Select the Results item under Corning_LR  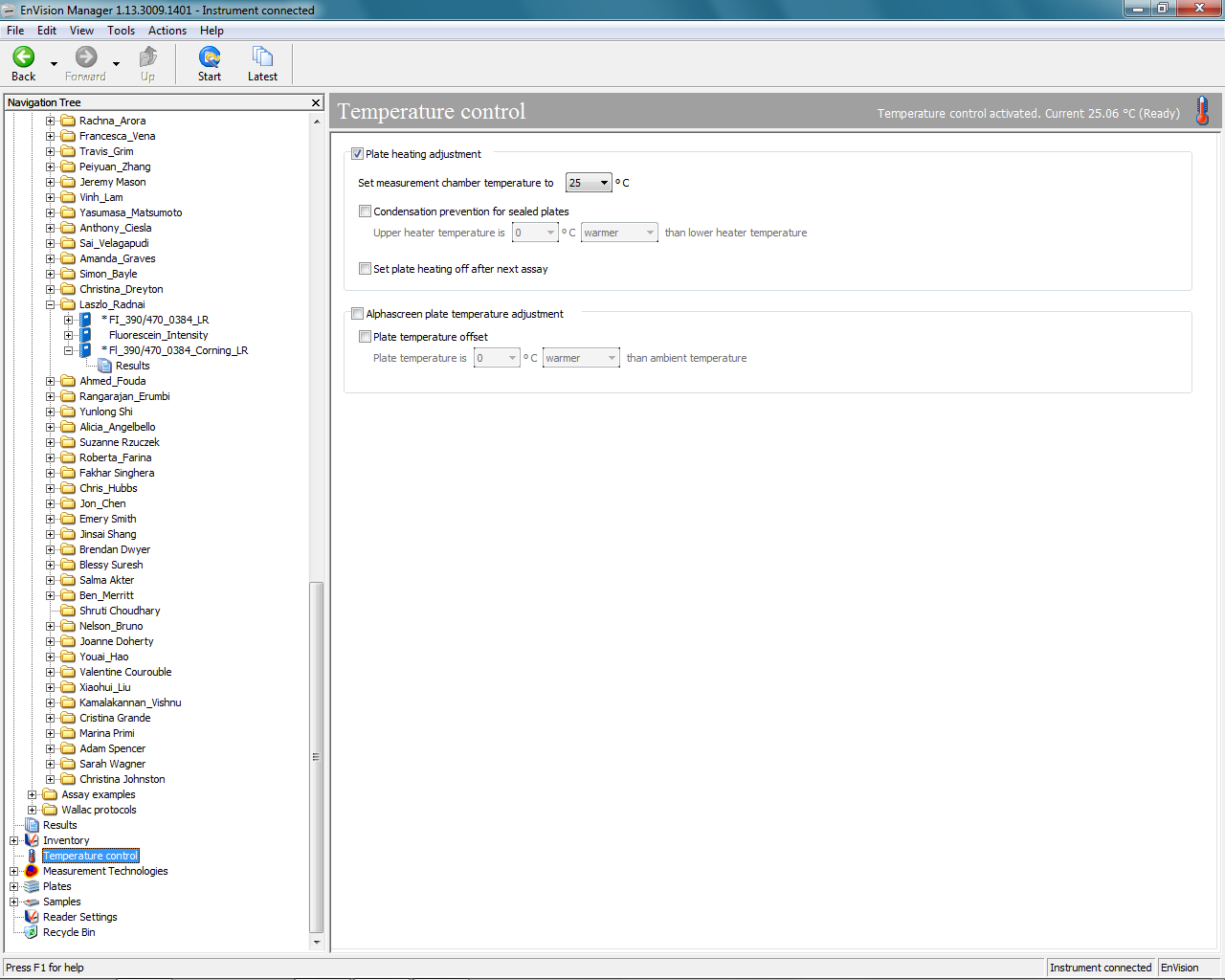point(132,366)
